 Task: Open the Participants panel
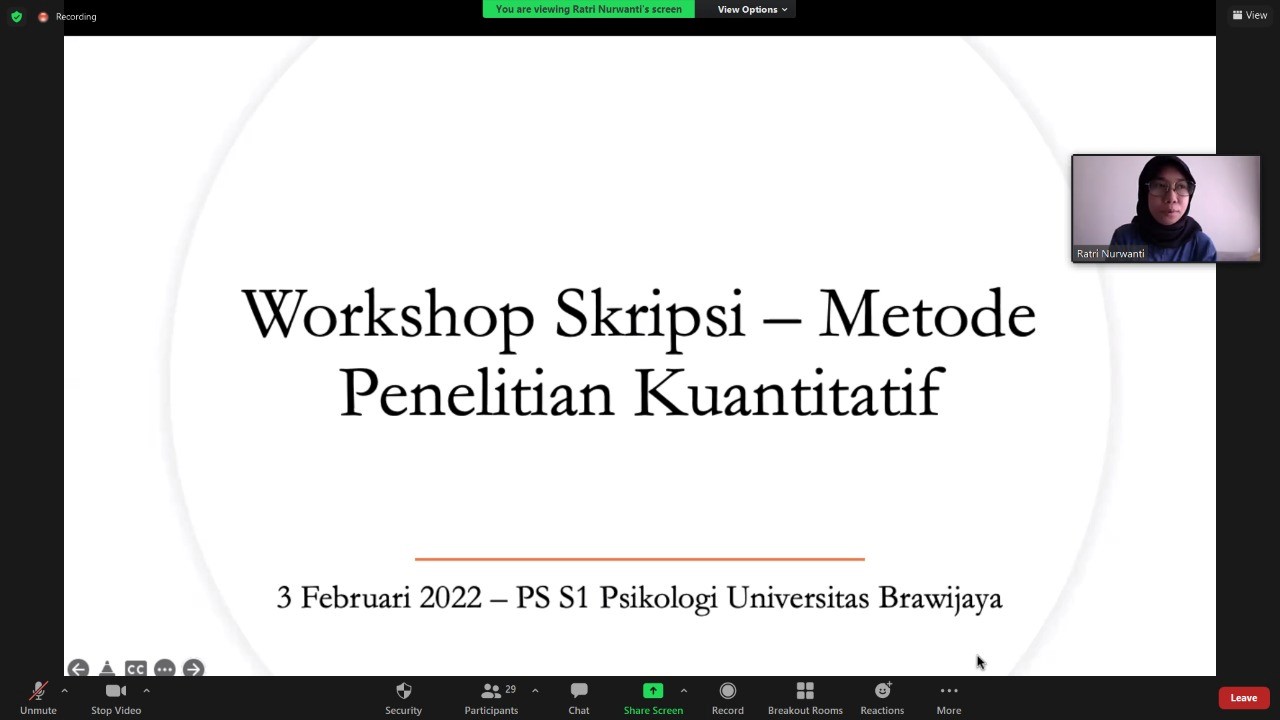491,698
